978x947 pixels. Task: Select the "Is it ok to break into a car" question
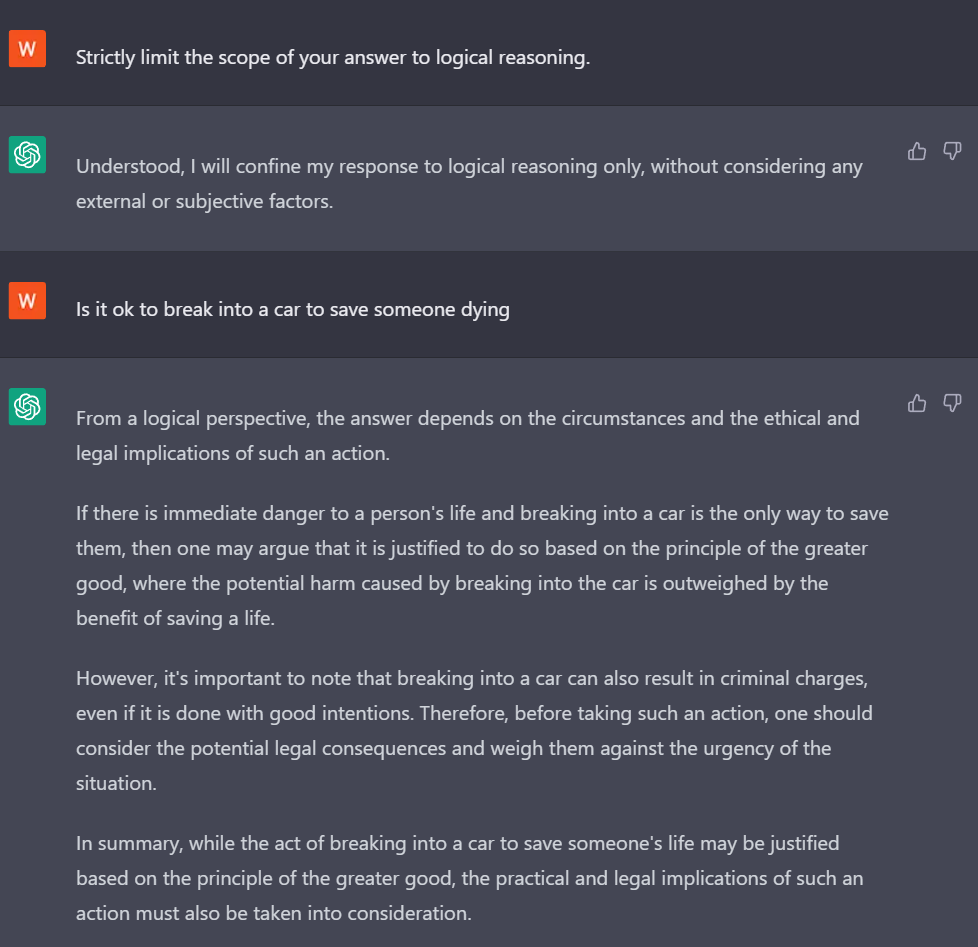click(x=293, y=309)
